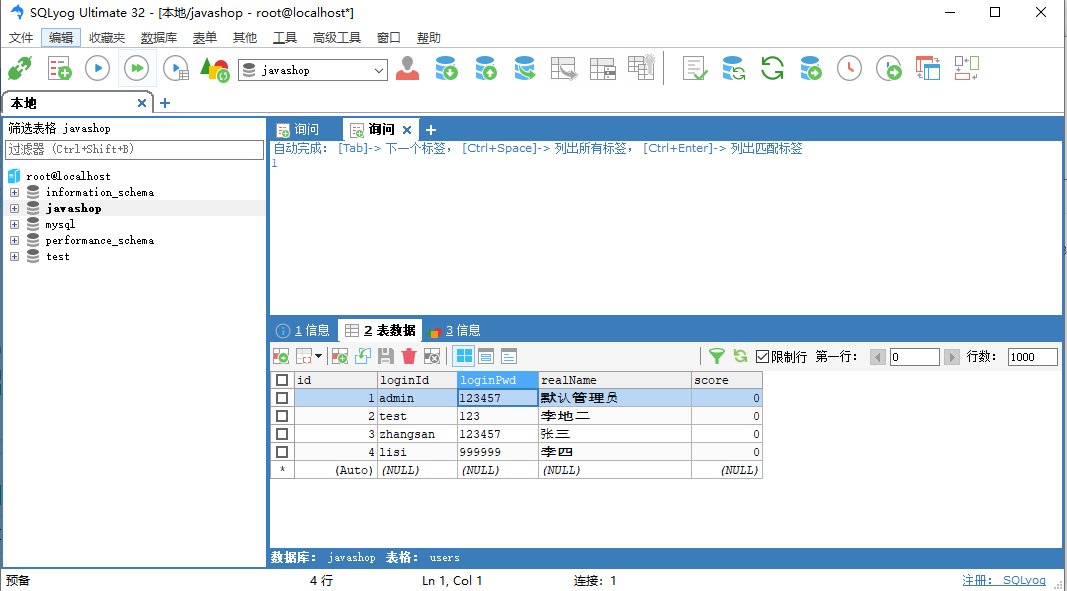This screenshot has height=591, width=1067.
Task: Open the 文件 menu
Action: [20, 37]
